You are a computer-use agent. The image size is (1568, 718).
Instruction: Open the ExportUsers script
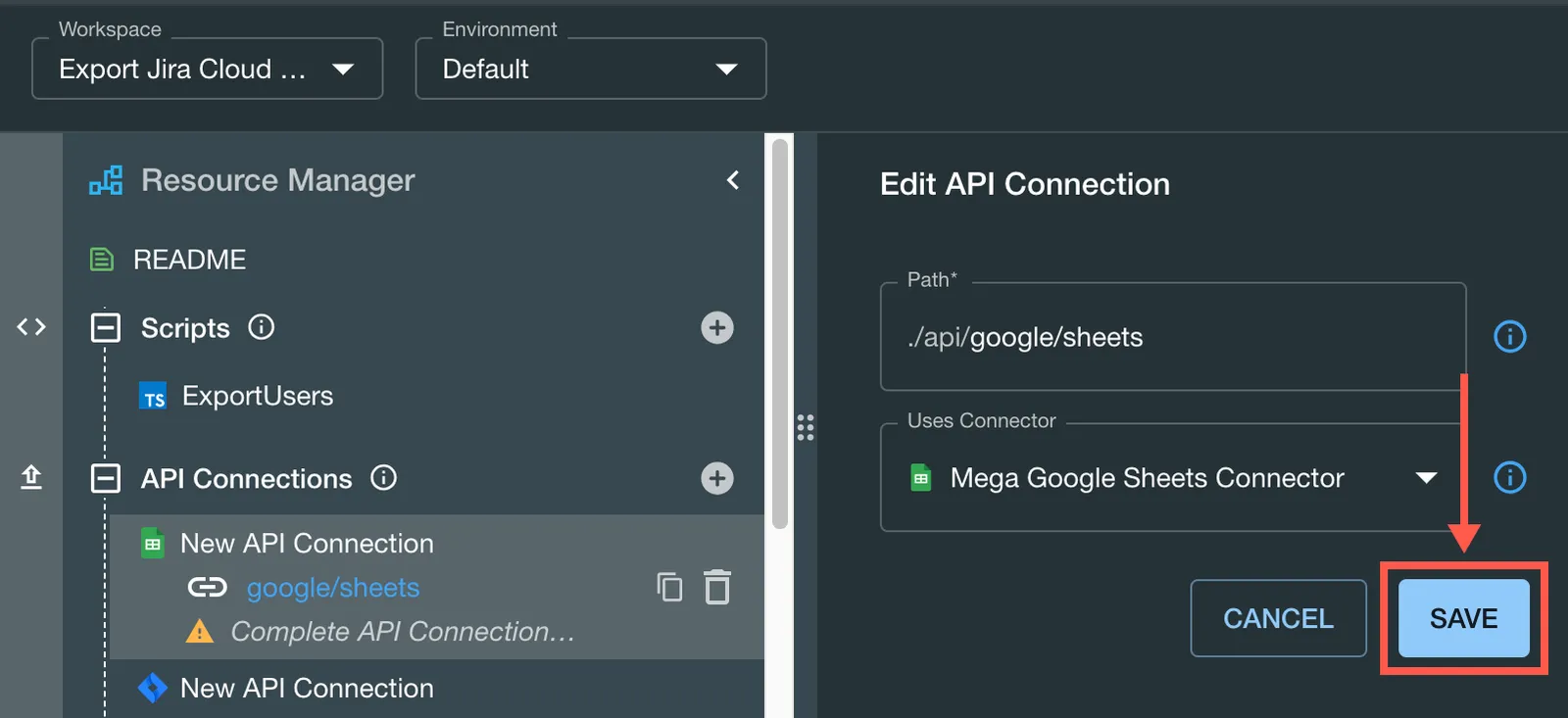(x=258, y=396)
